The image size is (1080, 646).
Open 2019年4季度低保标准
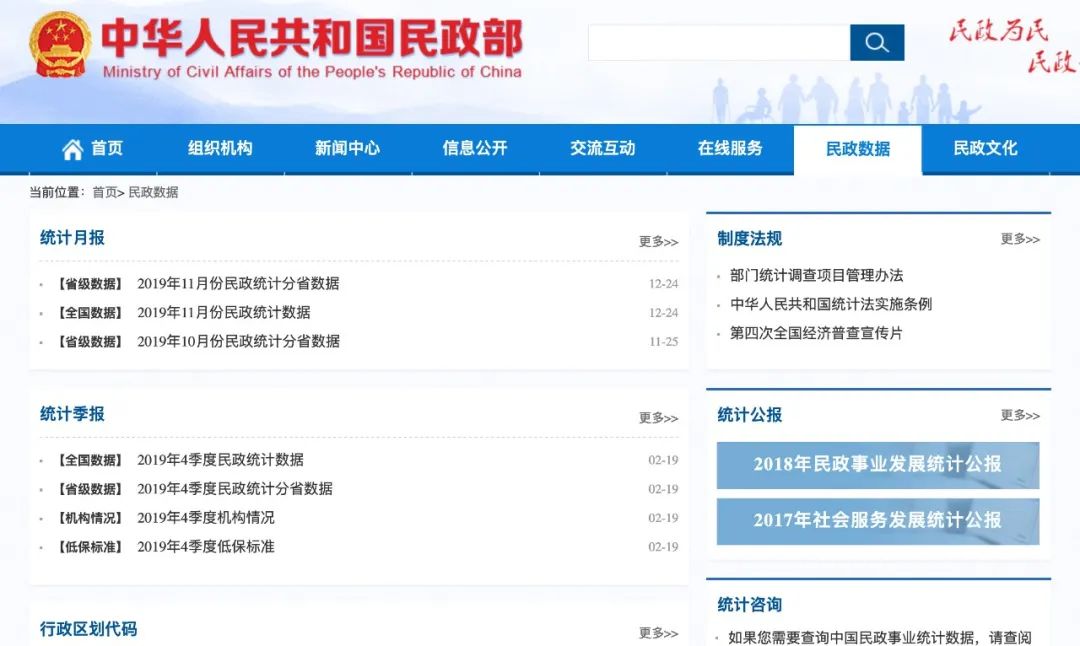pos(206,547)
